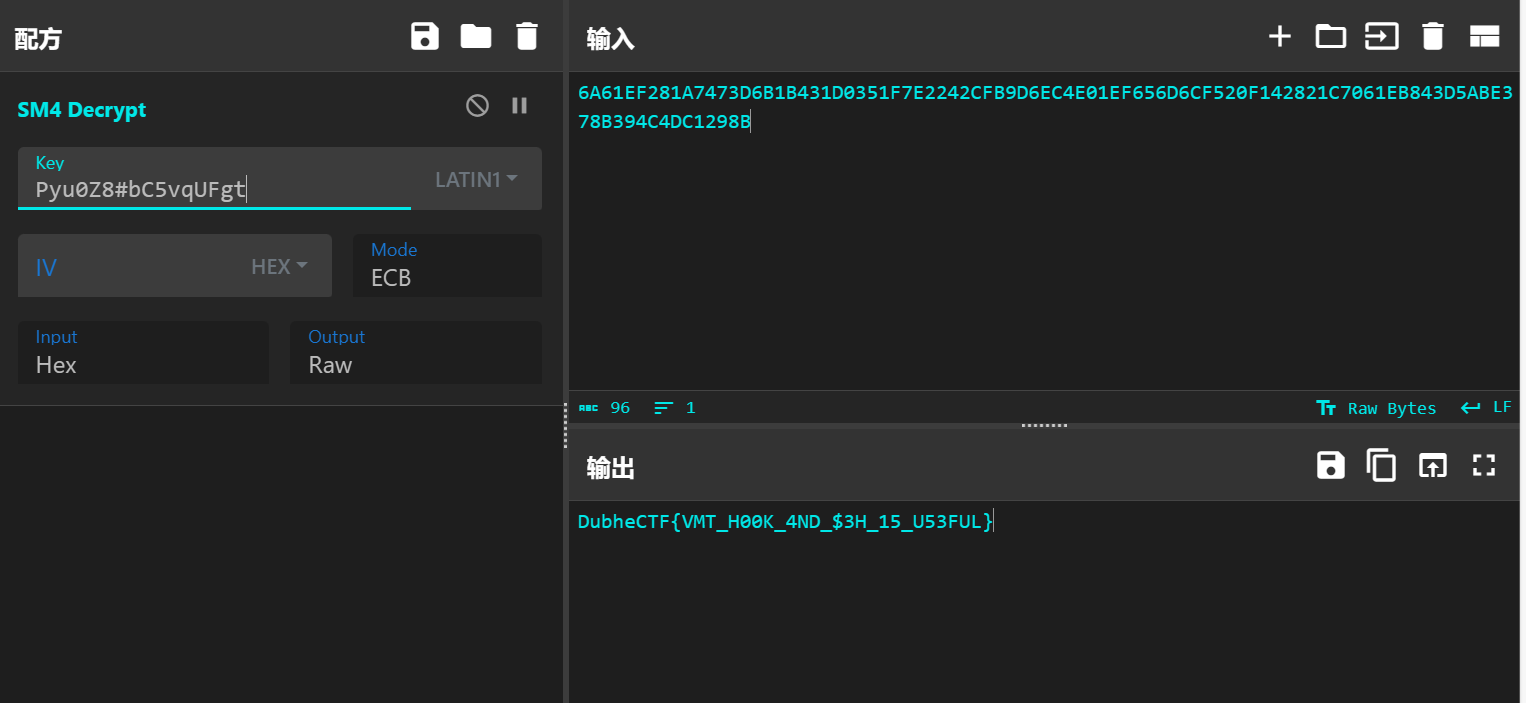The width and height of the screenshot is (1526, 703).
Task: Clear the entire recipe
Action: [x=527, y=35]
